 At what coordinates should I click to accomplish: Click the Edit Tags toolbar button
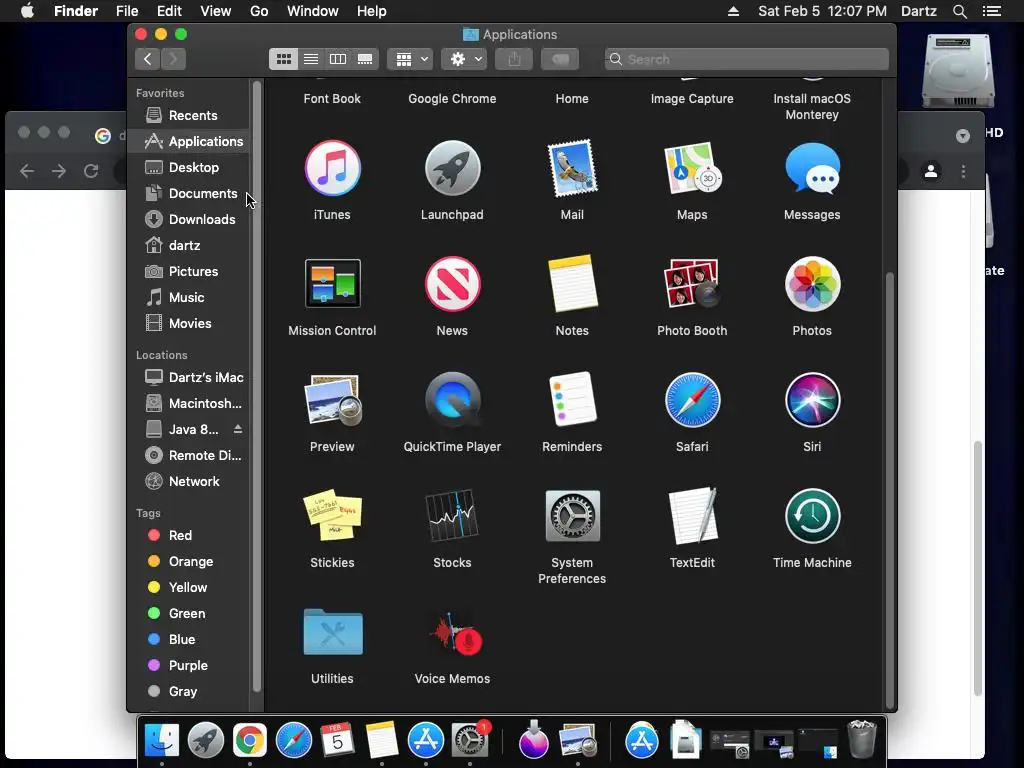[560, 59]
